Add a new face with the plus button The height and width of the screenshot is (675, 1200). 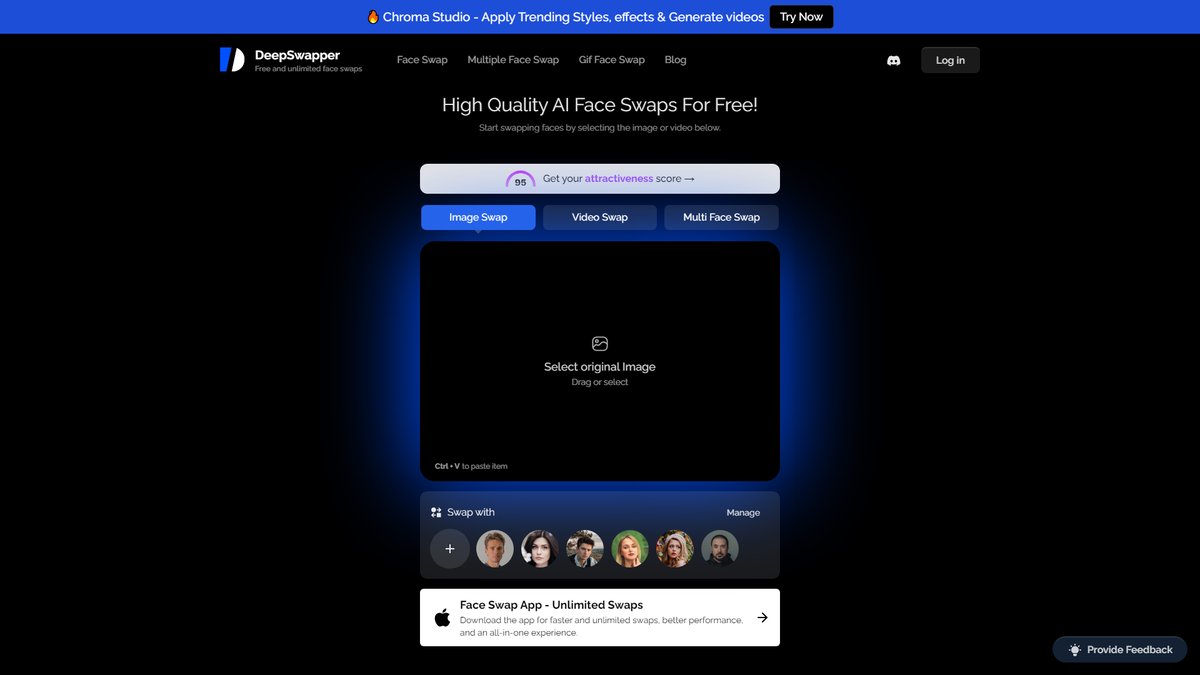point(450,549)
